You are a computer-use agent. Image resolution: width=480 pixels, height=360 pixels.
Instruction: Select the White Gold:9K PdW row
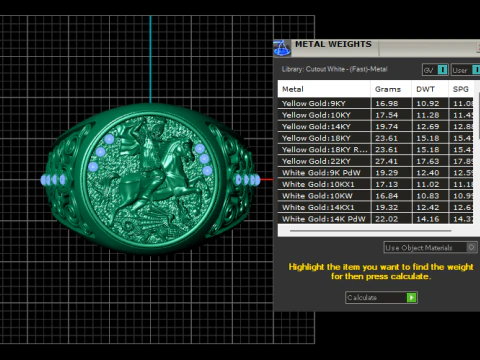coord(376,173)
